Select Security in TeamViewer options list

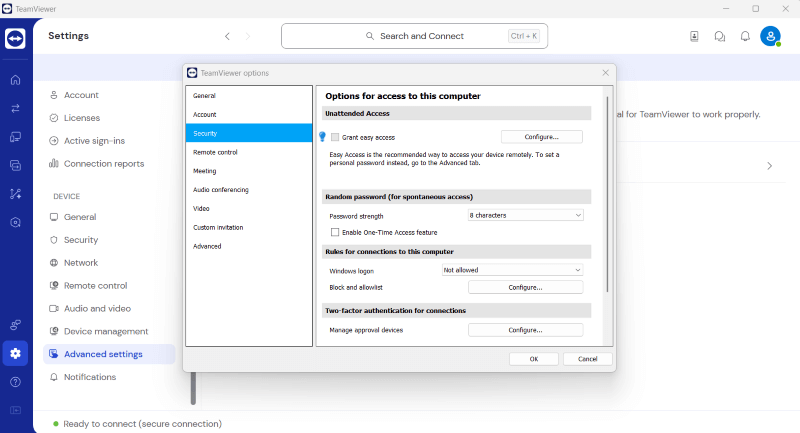249,133
